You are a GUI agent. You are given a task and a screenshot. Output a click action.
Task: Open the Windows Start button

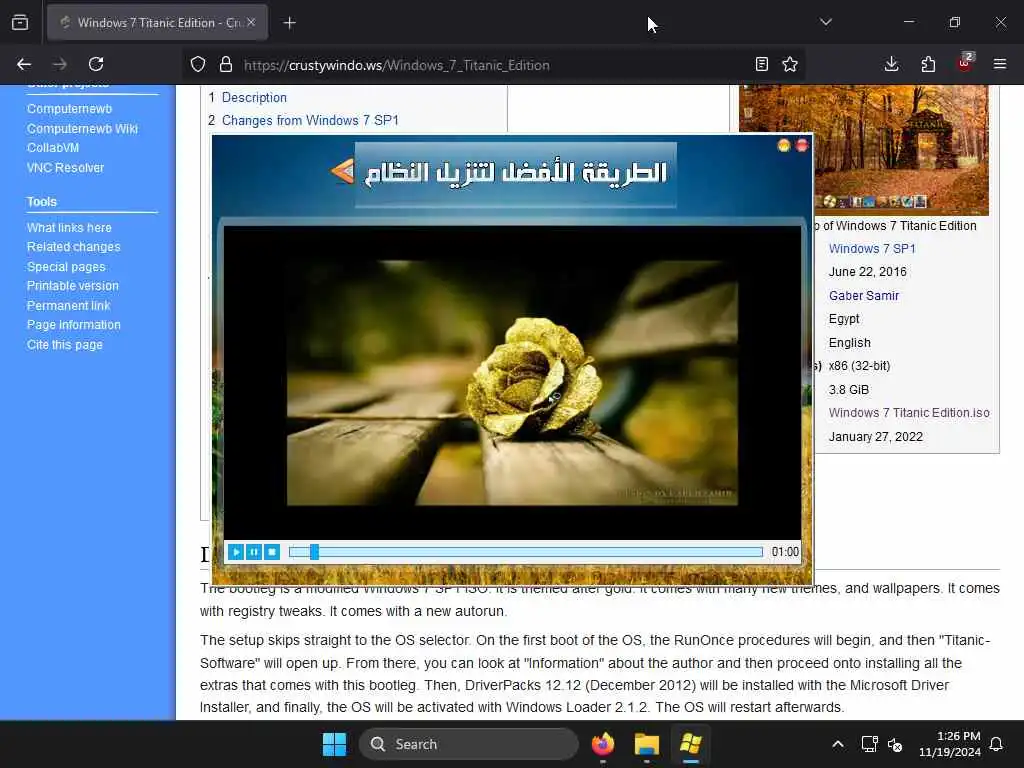[x=334, y=744]
